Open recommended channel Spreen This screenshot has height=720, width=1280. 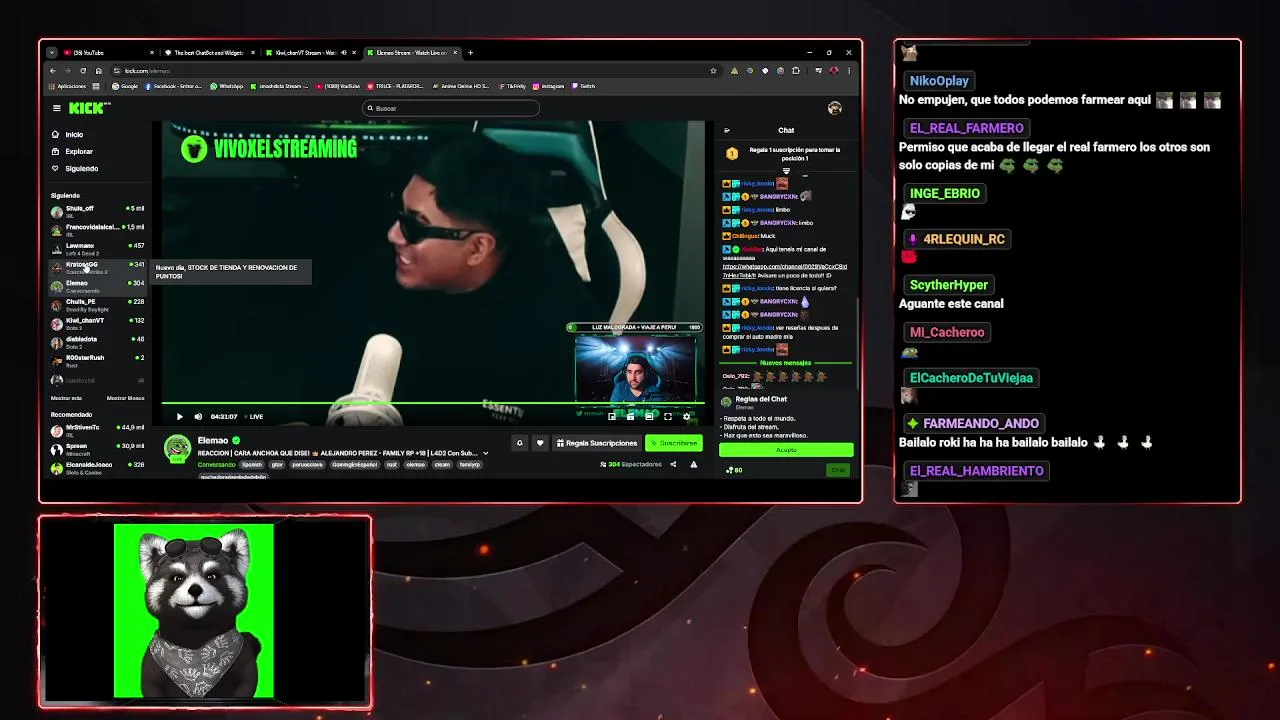(98, 448)
